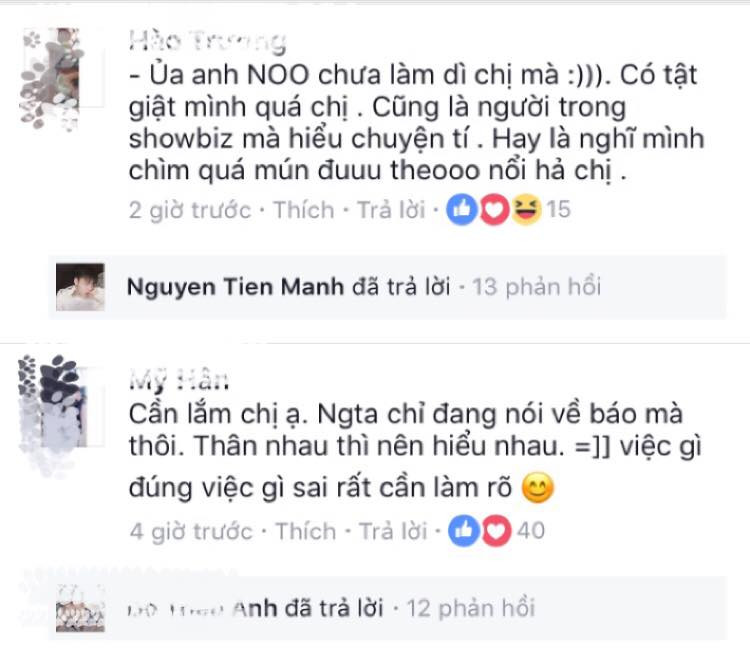Reply to first comment via 'Trả lời'
Viewport: 750px width, 663px height.
[391, 210]
